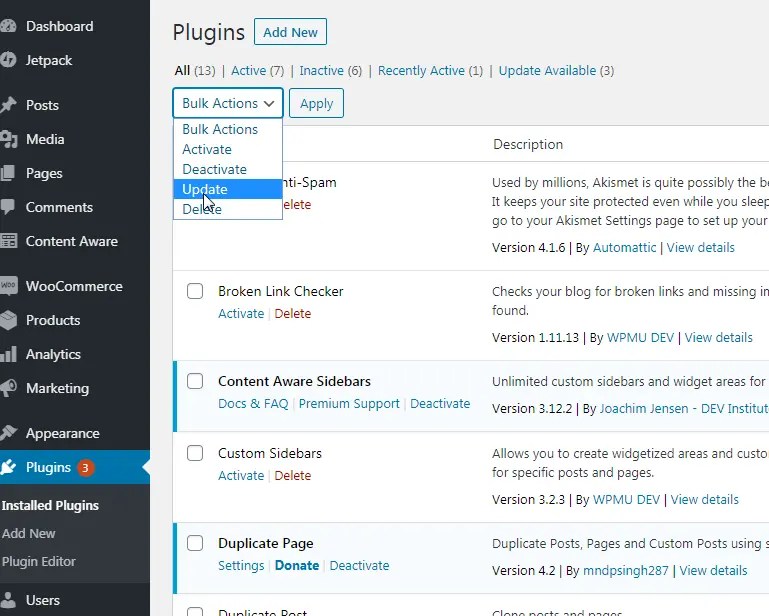Open WPMU DEV link for Custom Sidebars
Image resolution: width=769 pixels, height=616 pixels.
626,499
